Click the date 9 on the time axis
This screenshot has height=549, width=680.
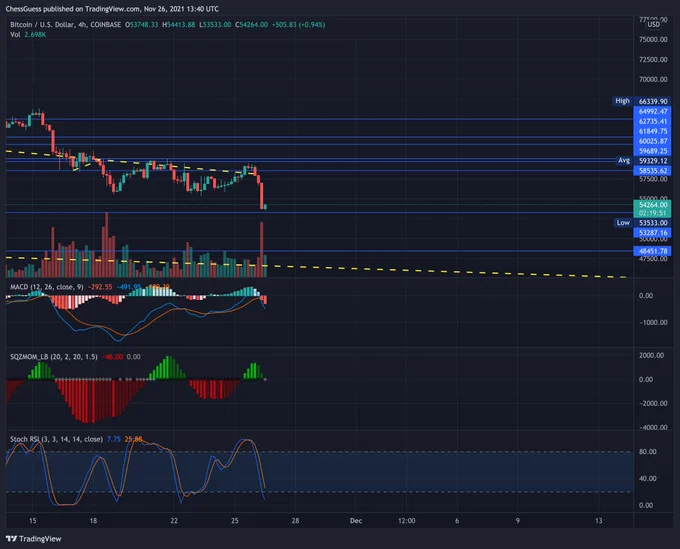(x=517, y=520)
